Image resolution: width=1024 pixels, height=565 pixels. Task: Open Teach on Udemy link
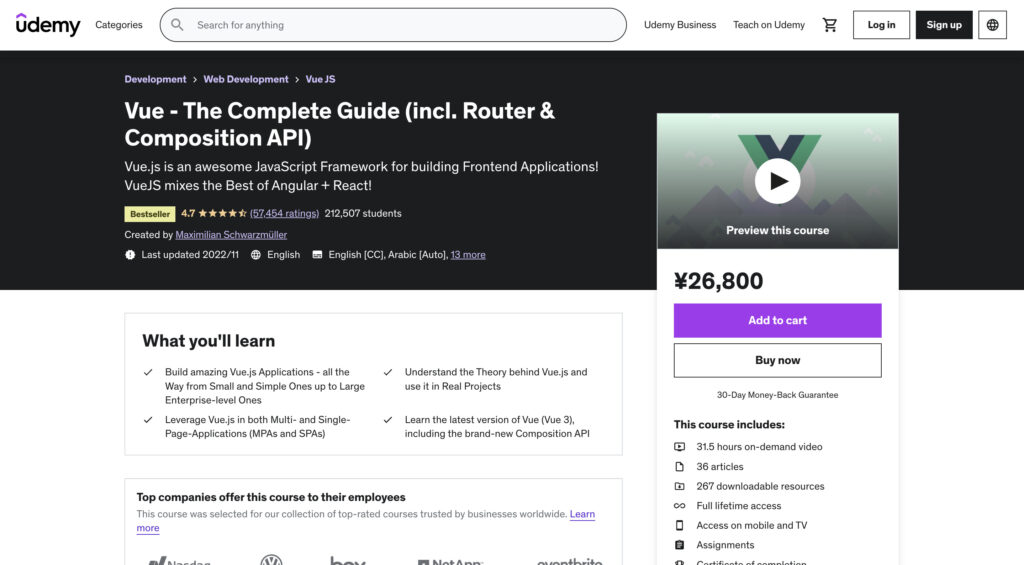pyautogui.click(x=769, y=25)
